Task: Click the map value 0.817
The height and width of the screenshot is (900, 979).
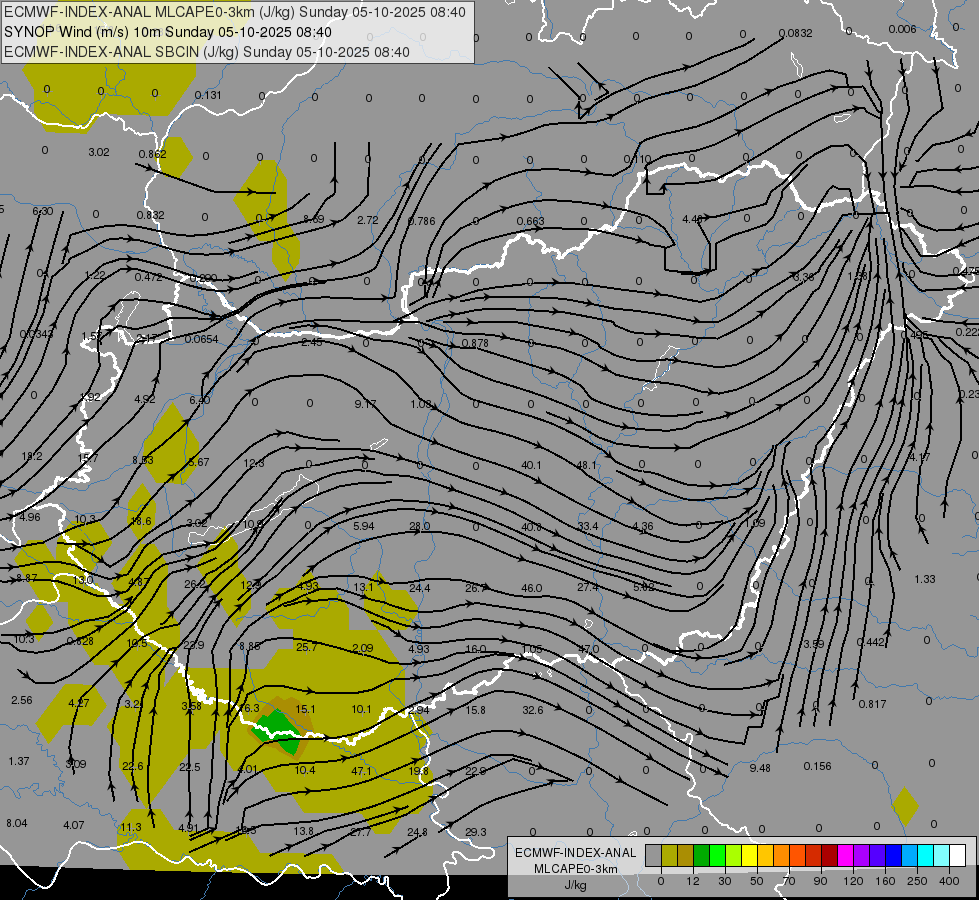Action: [x=872, y=705]
